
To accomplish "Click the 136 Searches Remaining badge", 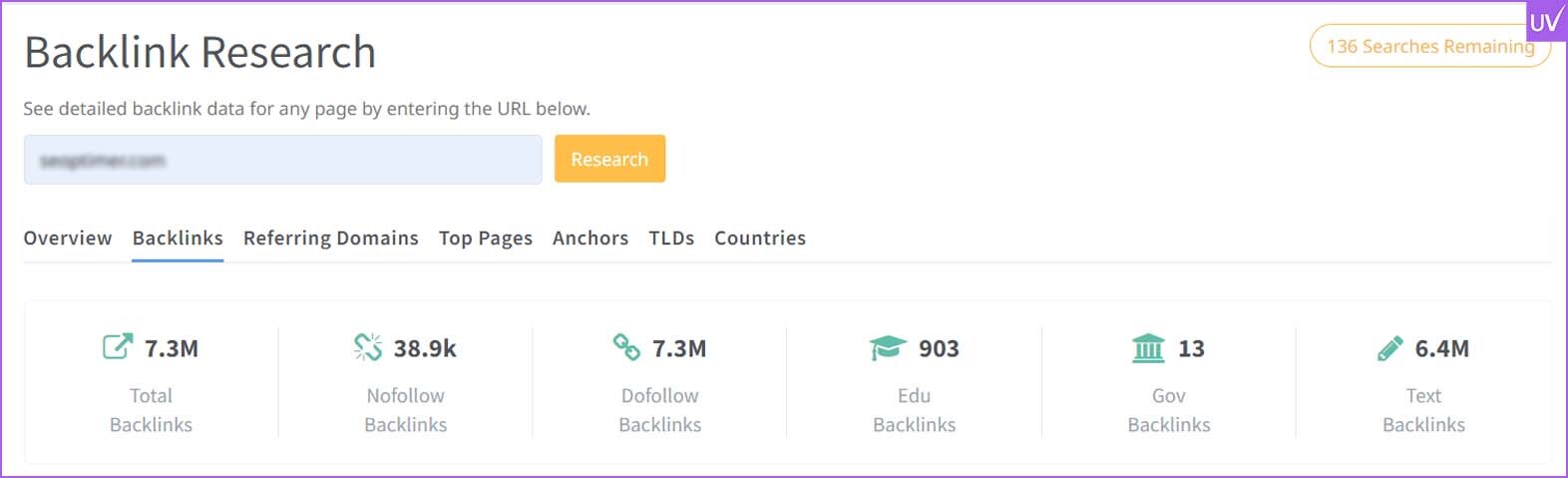I will (x=1430, y=46).
